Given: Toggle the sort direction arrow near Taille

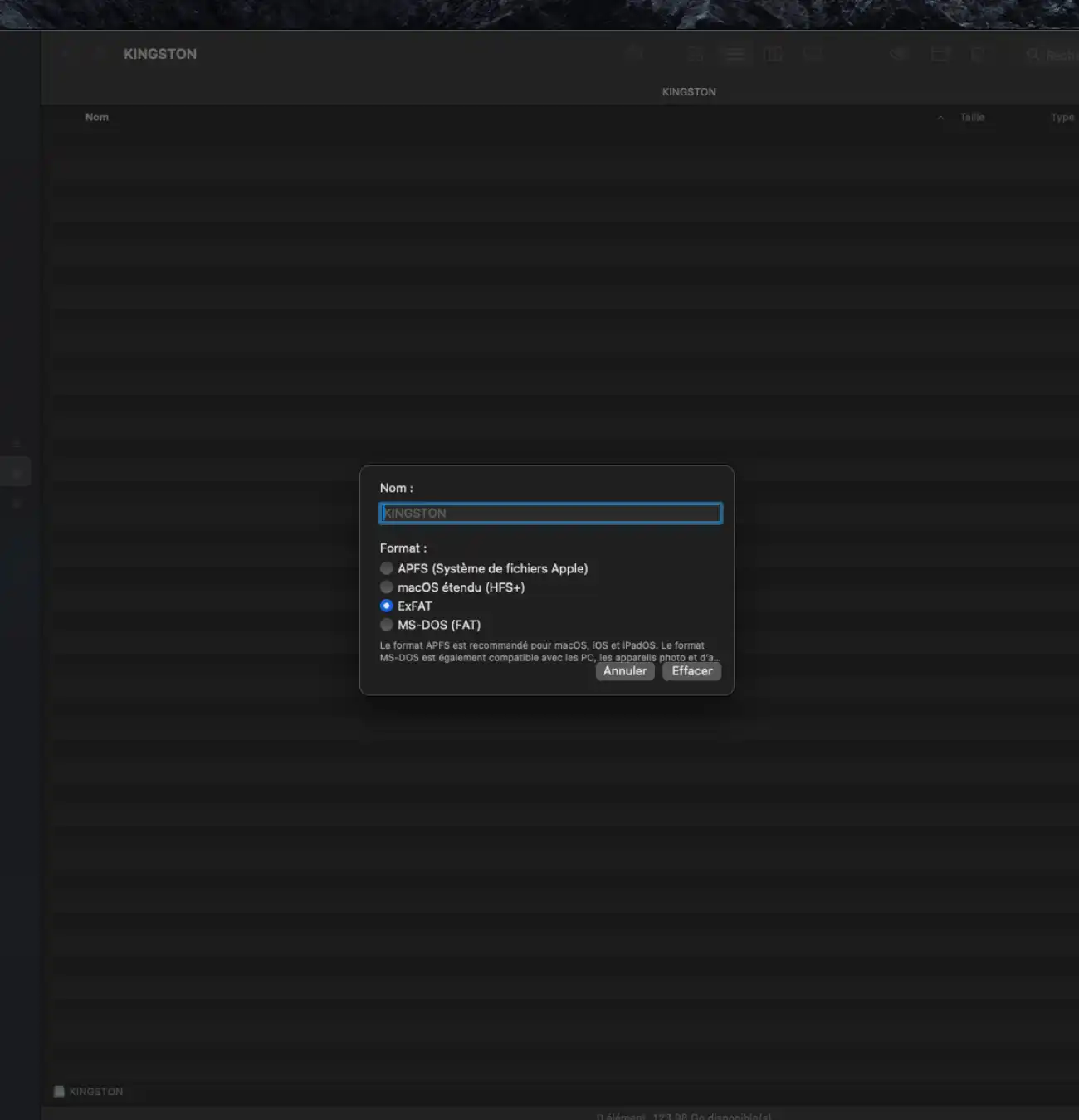Looking at the screenshot, I should click(x=940, y=118).
